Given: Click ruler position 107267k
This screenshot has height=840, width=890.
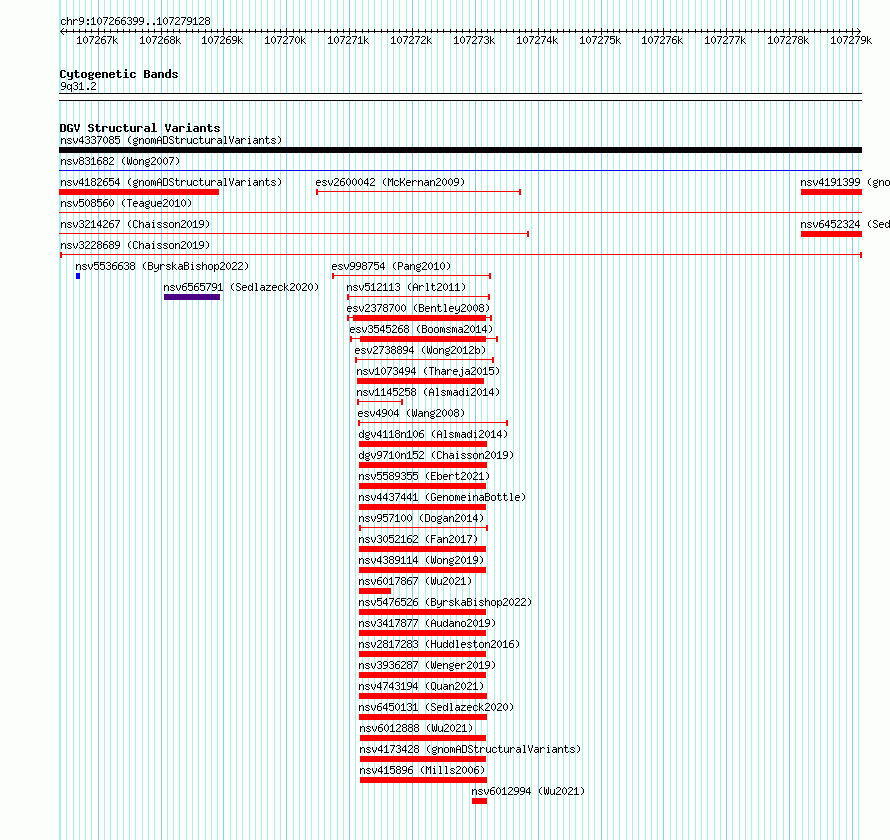Looking at the screenshot, I should pyautogui.click(x=97, y=40).
